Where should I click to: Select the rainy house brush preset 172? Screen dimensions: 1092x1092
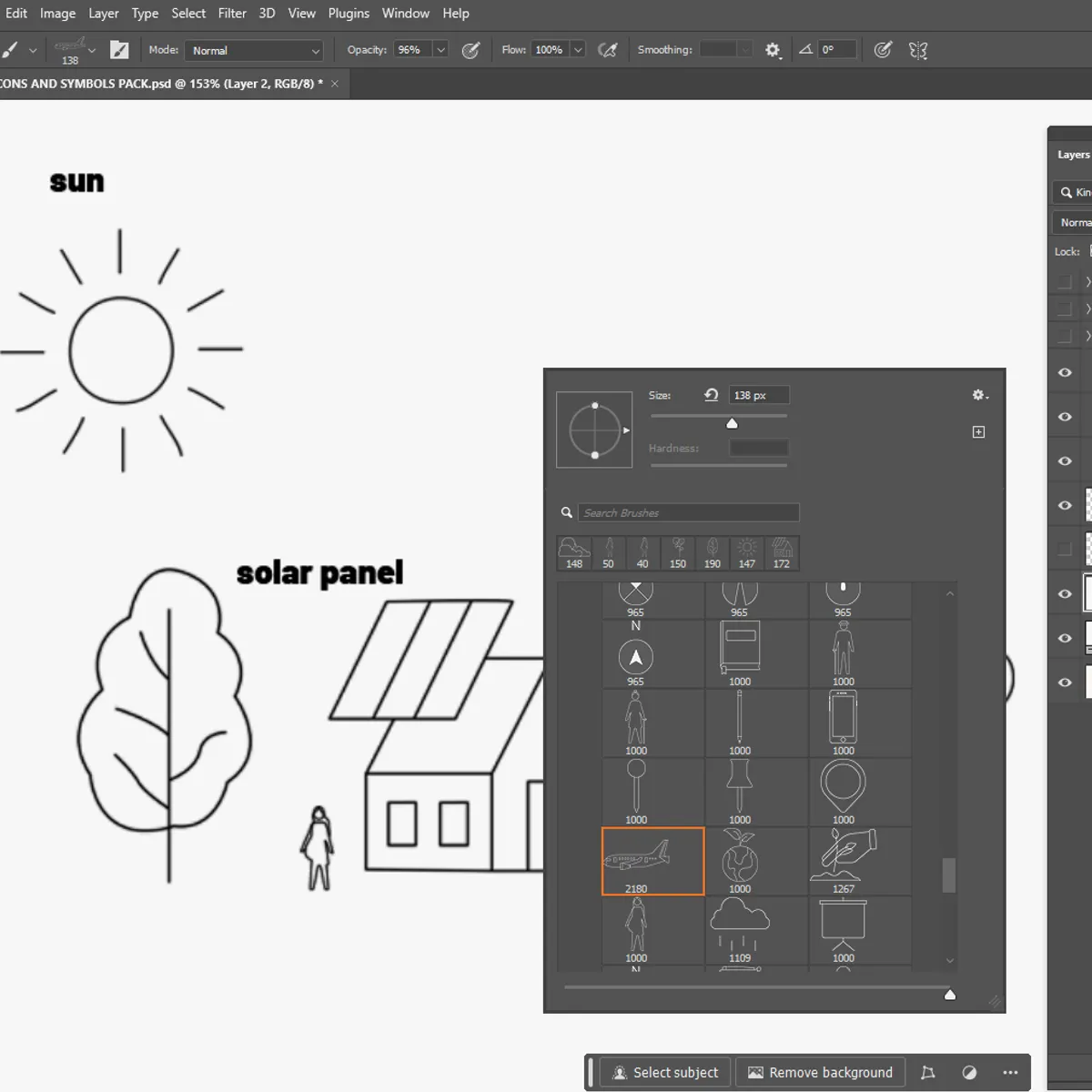coord(780,552)
